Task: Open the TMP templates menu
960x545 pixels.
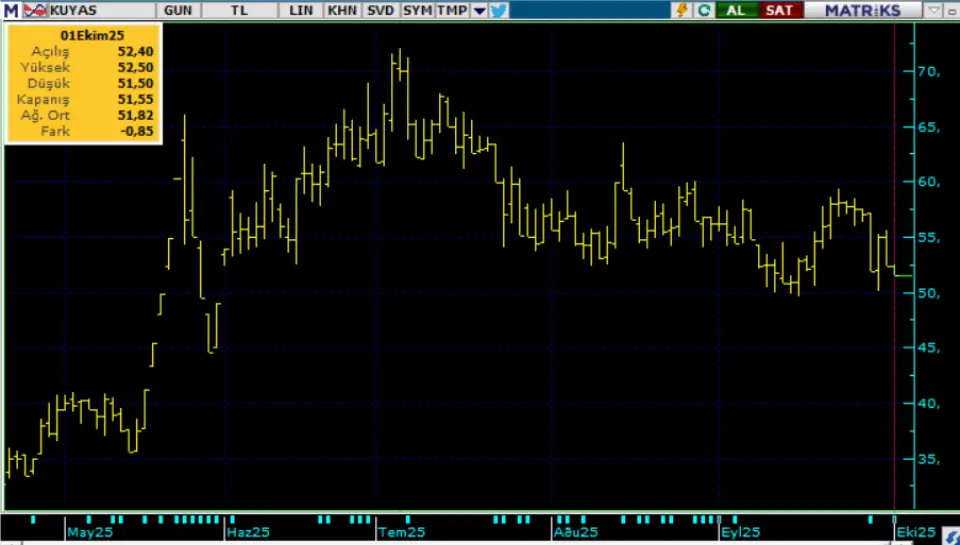Action: coord(451,10)
